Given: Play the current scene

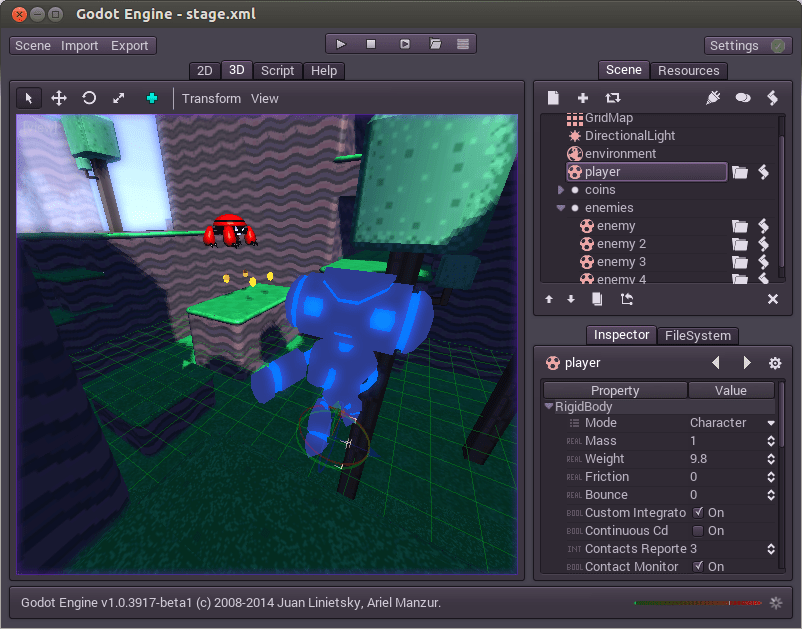Looking at the screenshot, I should click(x=340, y=43).
